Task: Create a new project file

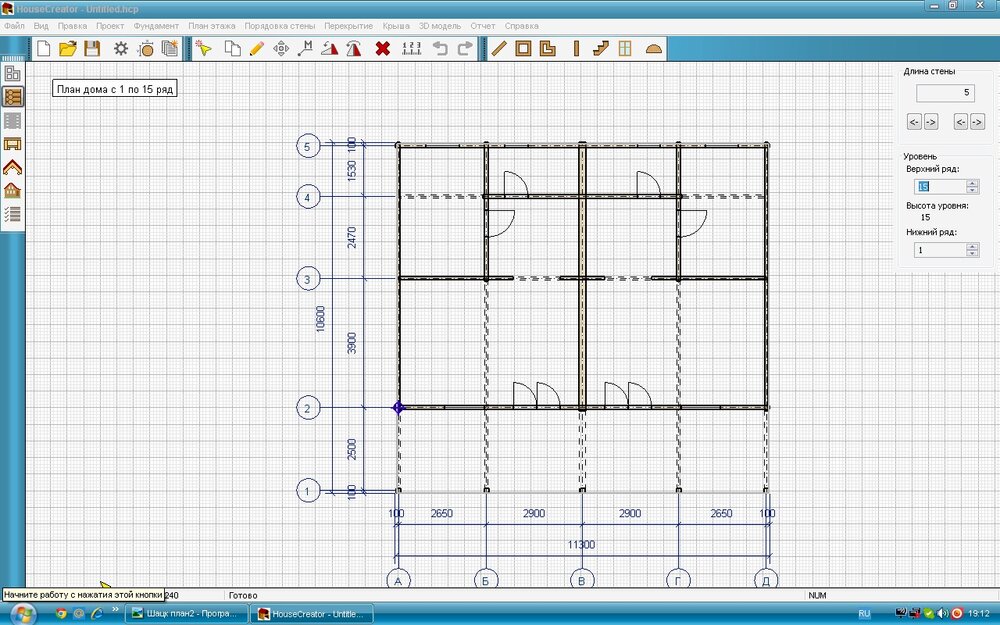Action: coord(43,48)
